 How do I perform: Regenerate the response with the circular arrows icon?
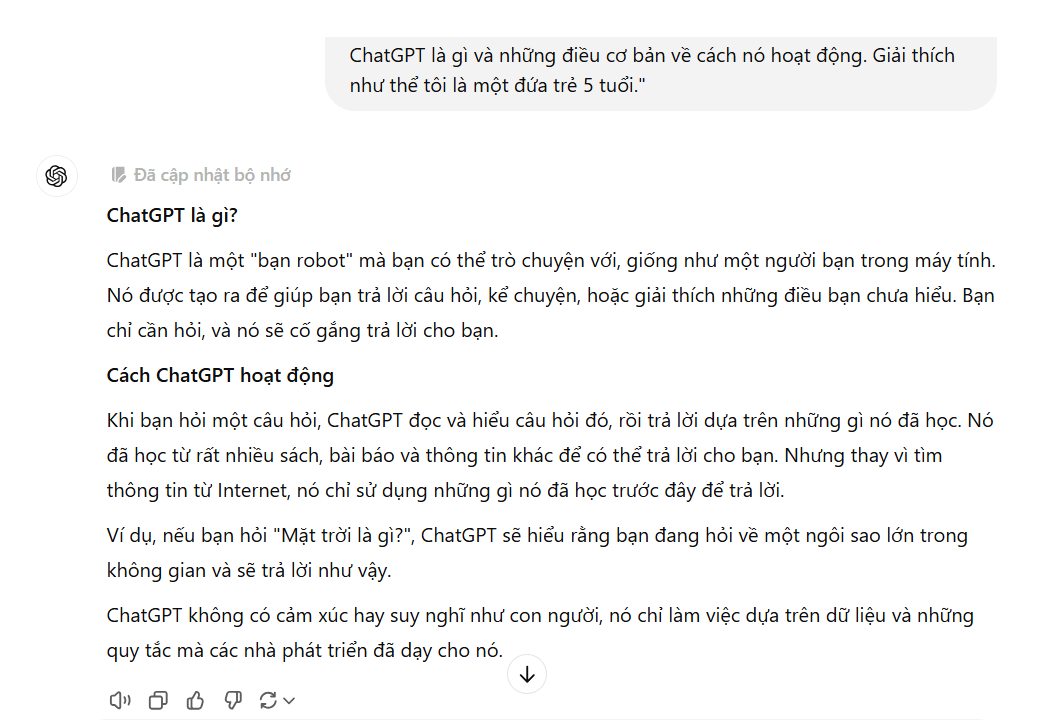[x=268, y=700]
